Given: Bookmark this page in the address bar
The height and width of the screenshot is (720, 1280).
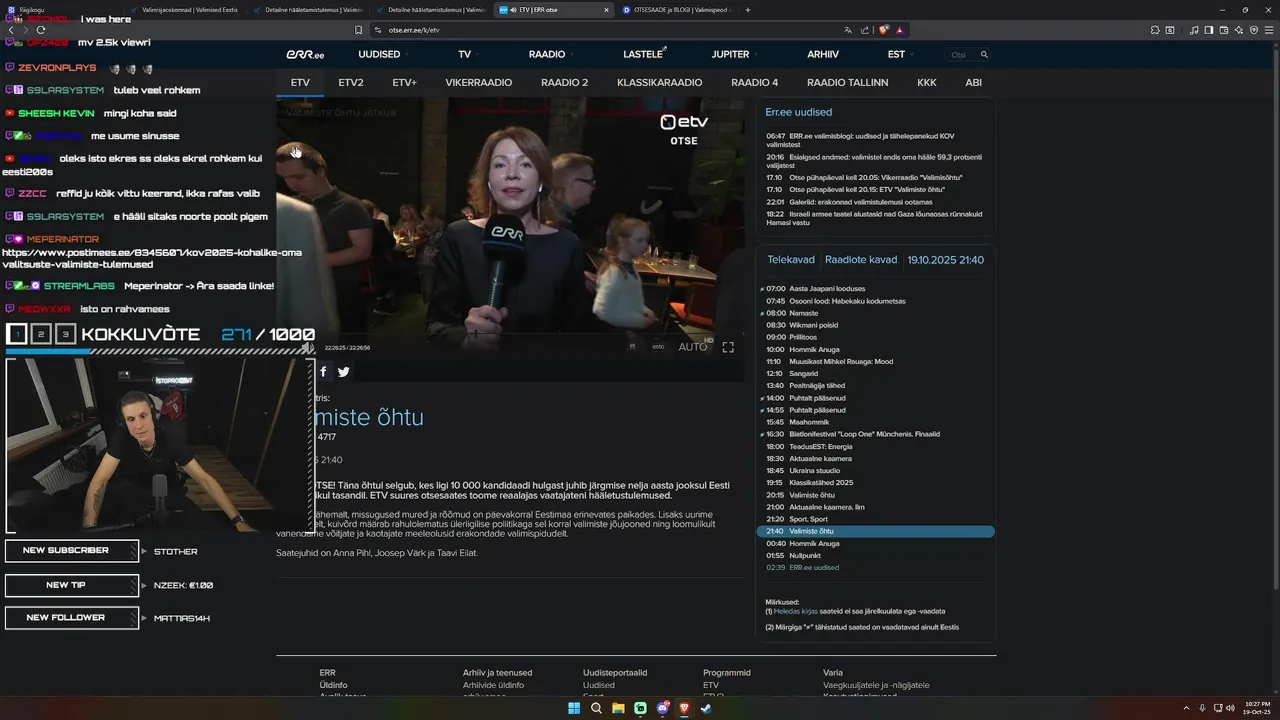Looking at the screenshot, I should [x=358, y=30].
